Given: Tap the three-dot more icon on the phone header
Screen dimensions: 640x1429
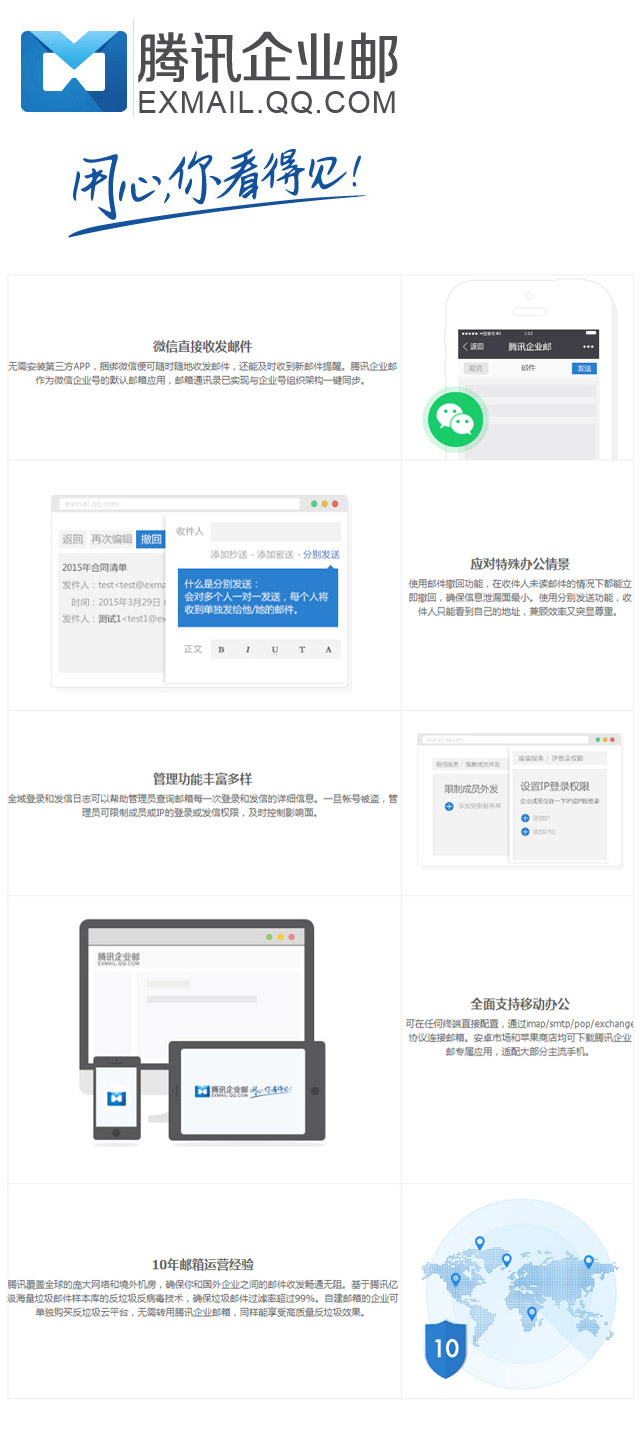Looking at the screenshot, I should [588, 346].
